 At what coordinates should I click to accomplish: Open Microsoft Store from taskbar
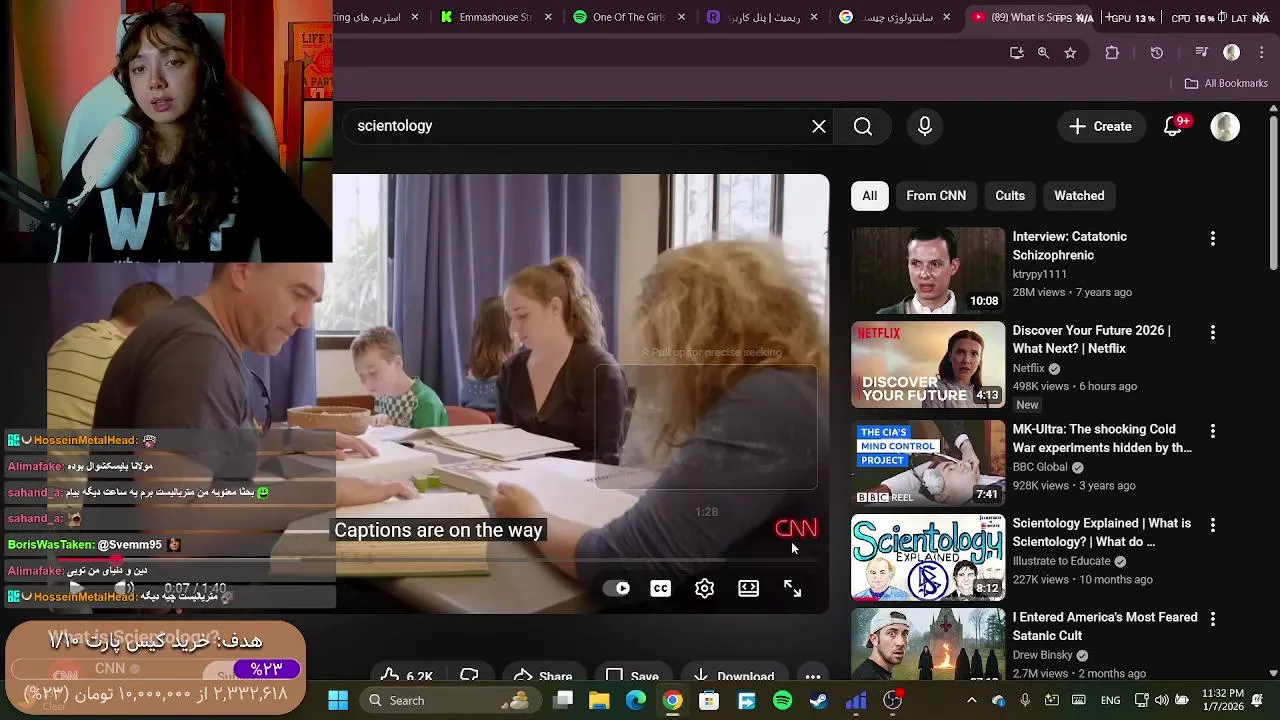point(709,701)
